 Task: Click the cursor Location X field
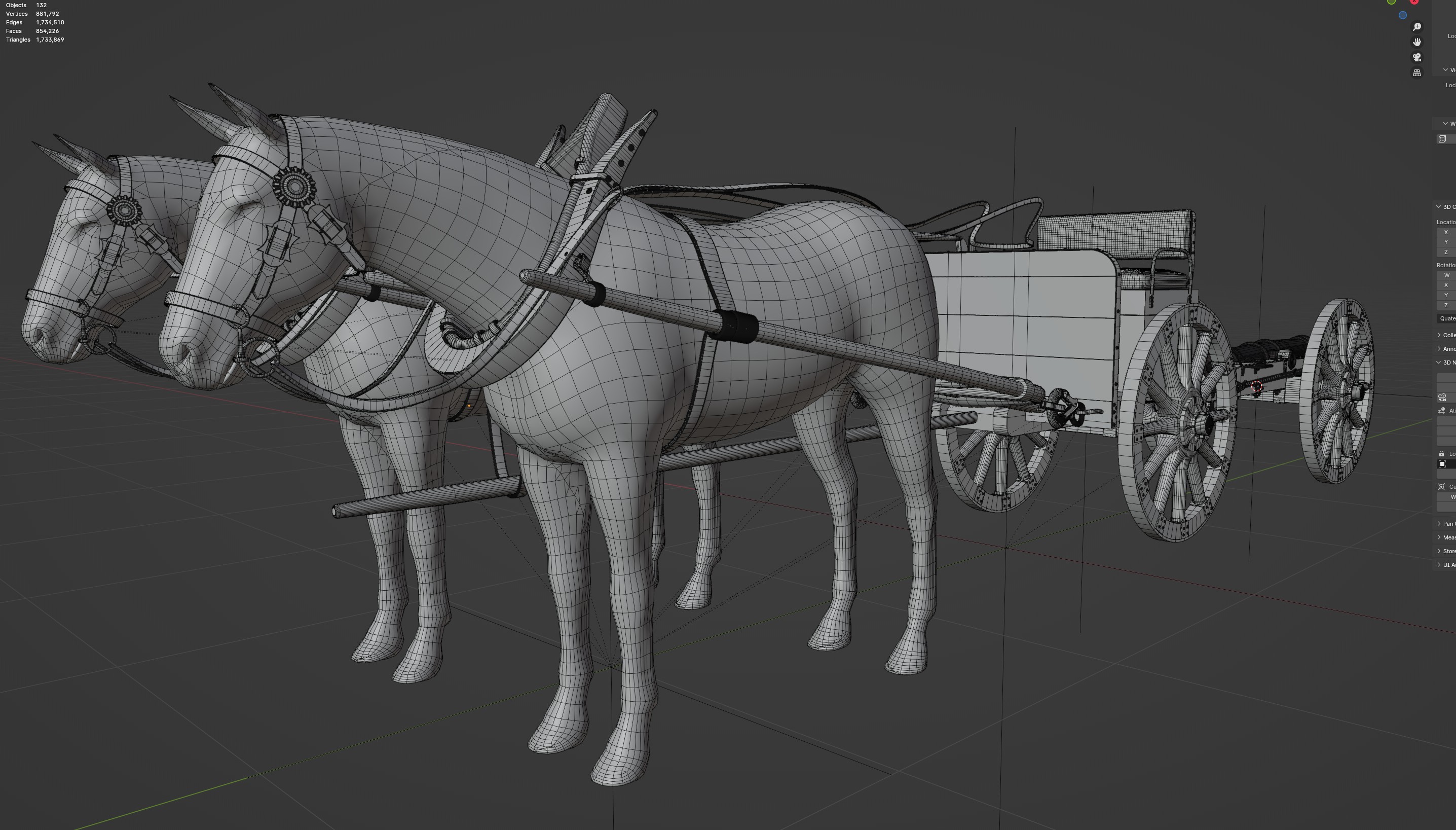(x=1447, y=233)
